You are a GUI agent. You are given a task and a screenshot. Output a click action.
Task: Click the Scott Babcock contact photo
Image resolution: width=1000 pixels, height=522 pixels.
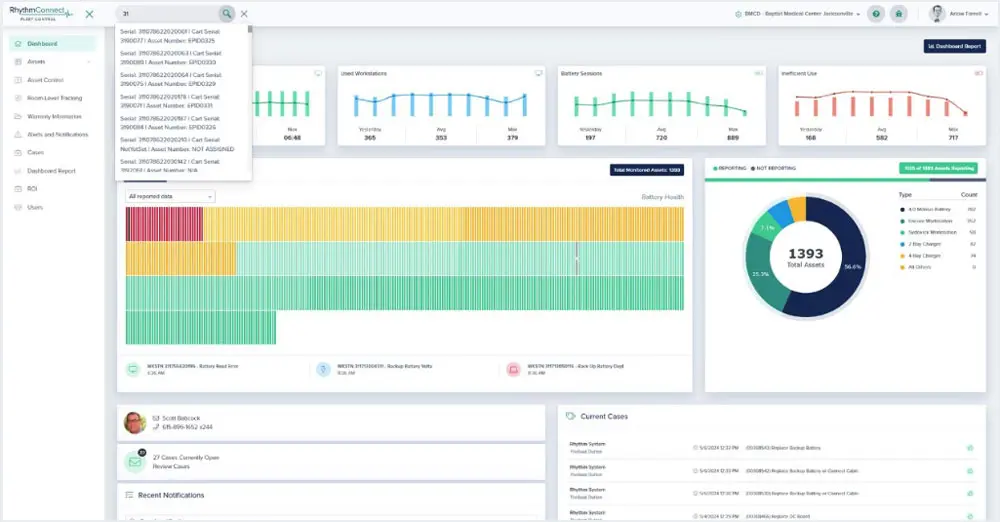pyautogui.click(x=135, y=422)
